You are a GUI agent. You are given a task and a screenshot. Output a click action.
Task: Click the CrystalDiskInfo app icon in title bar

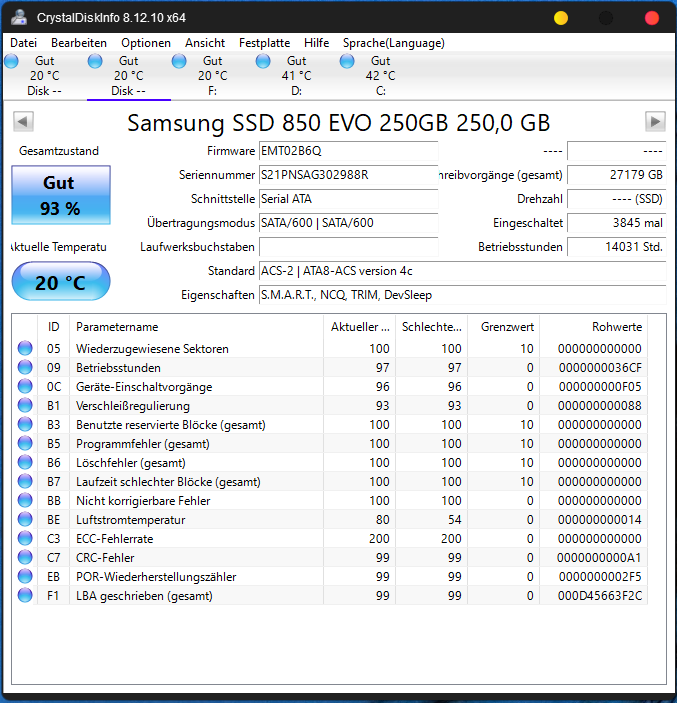coord(19,17)
